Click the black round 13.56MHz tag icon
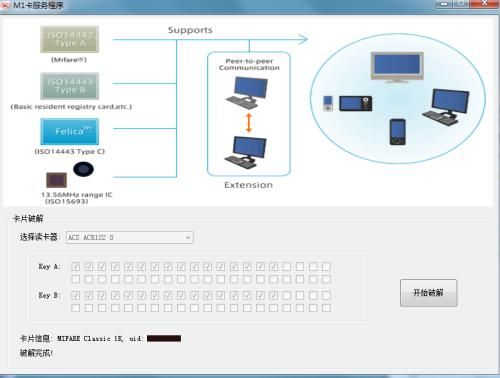500x378 pixels. (x=83, y=169)
